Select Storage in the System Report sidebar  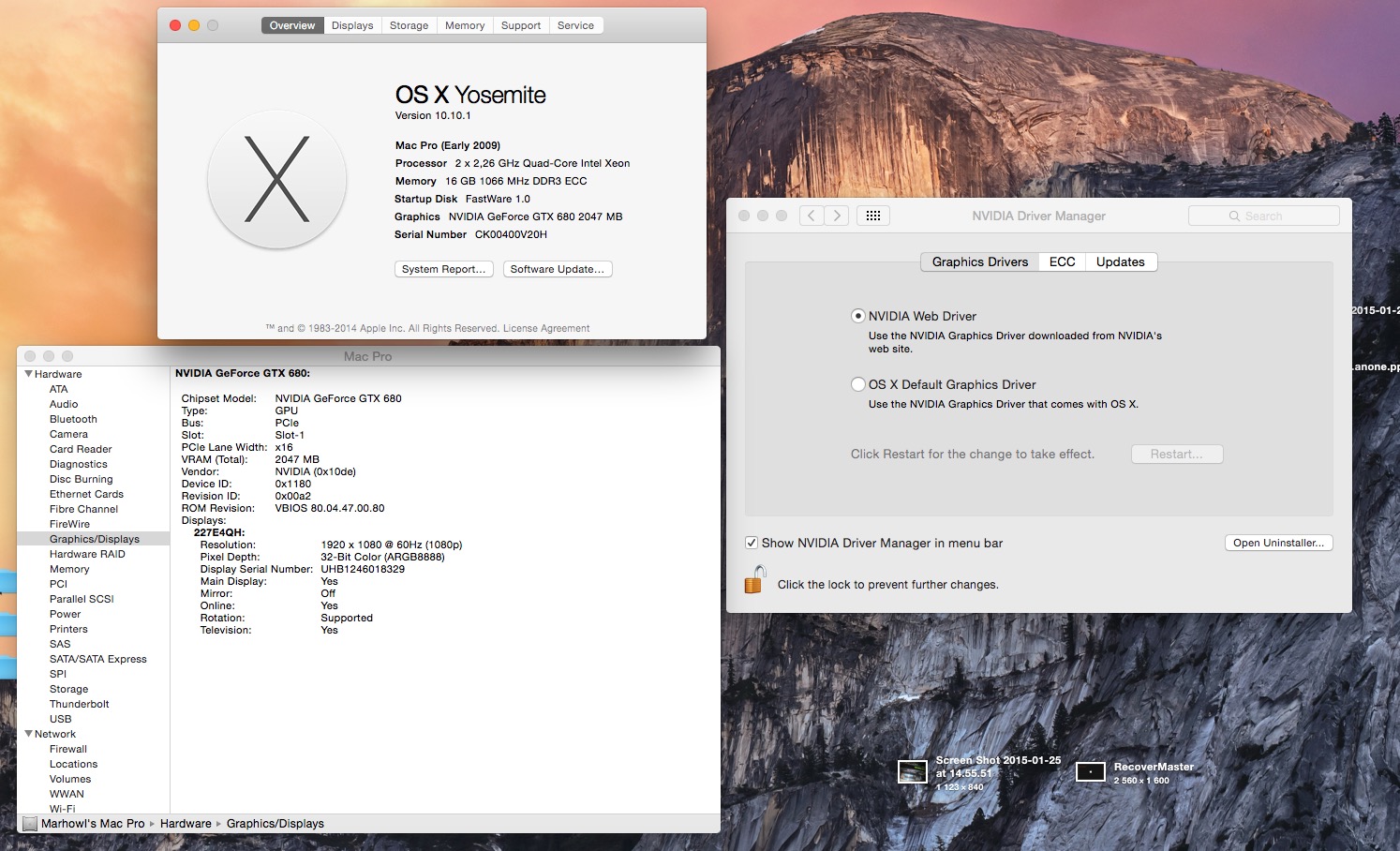[68, 689]
